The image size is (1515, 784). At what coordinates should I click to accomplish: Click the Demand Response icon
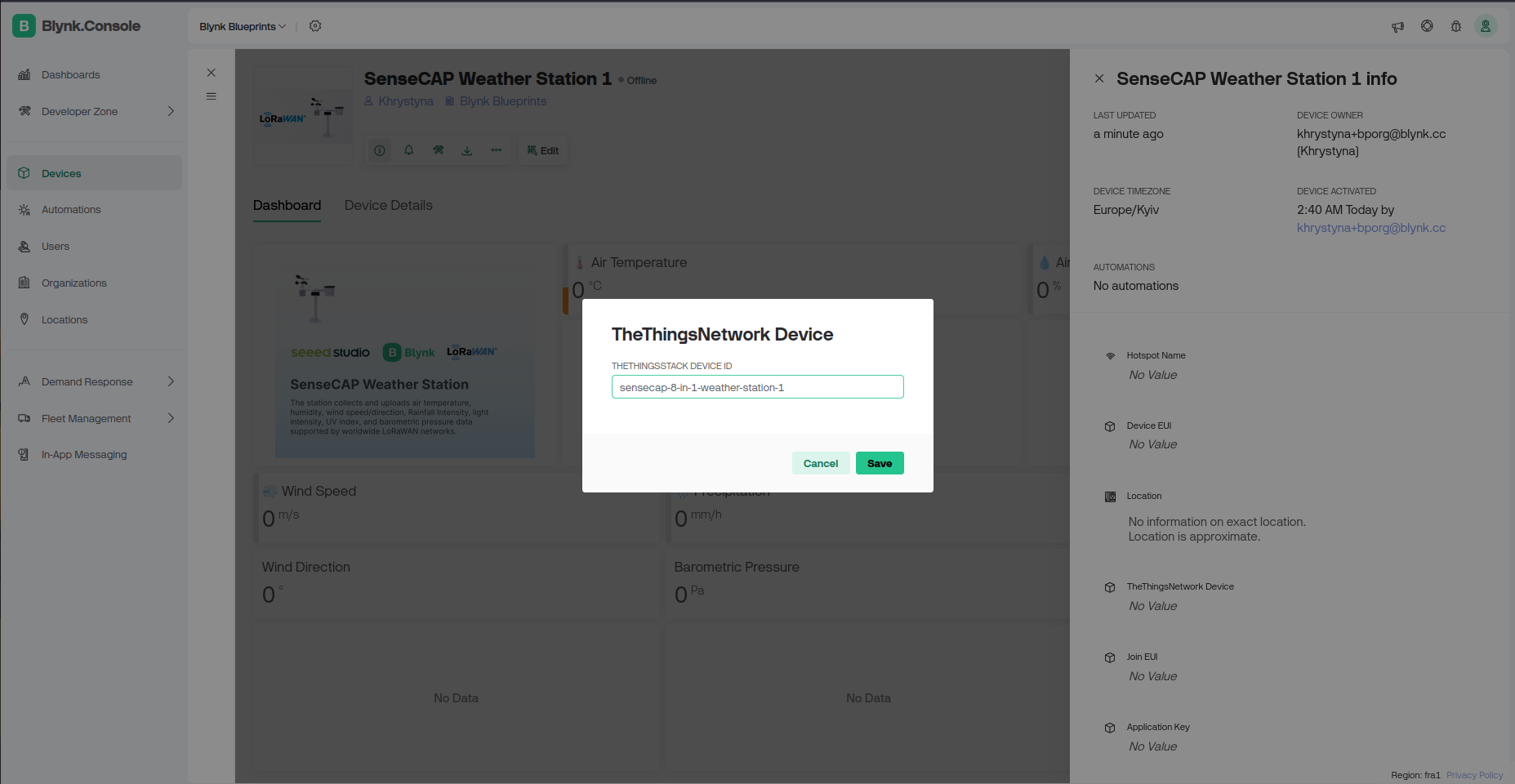(25, 381)
